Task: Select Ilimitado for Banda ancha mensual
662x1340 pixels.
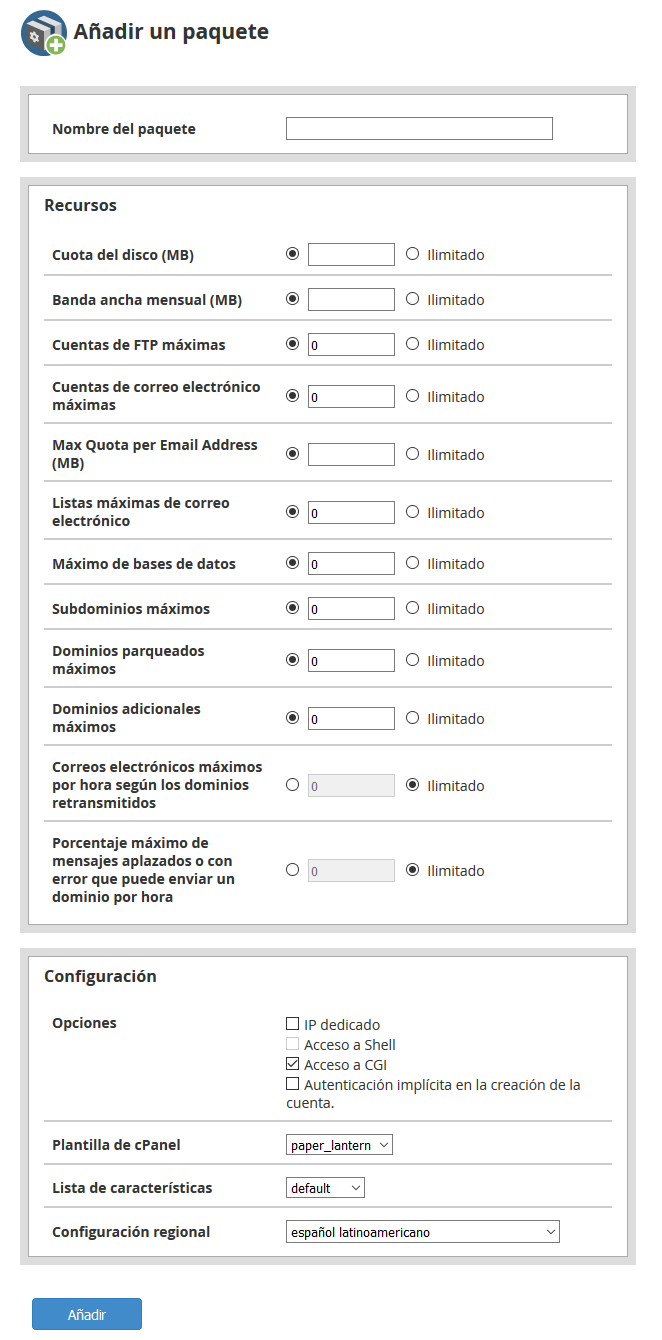Action: pos(413,299)
